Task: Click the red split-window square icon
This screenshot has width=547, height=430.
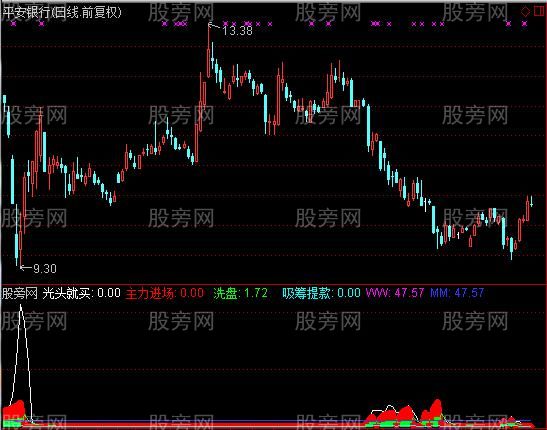Action: pyautogui.click(x=540, y=12)
